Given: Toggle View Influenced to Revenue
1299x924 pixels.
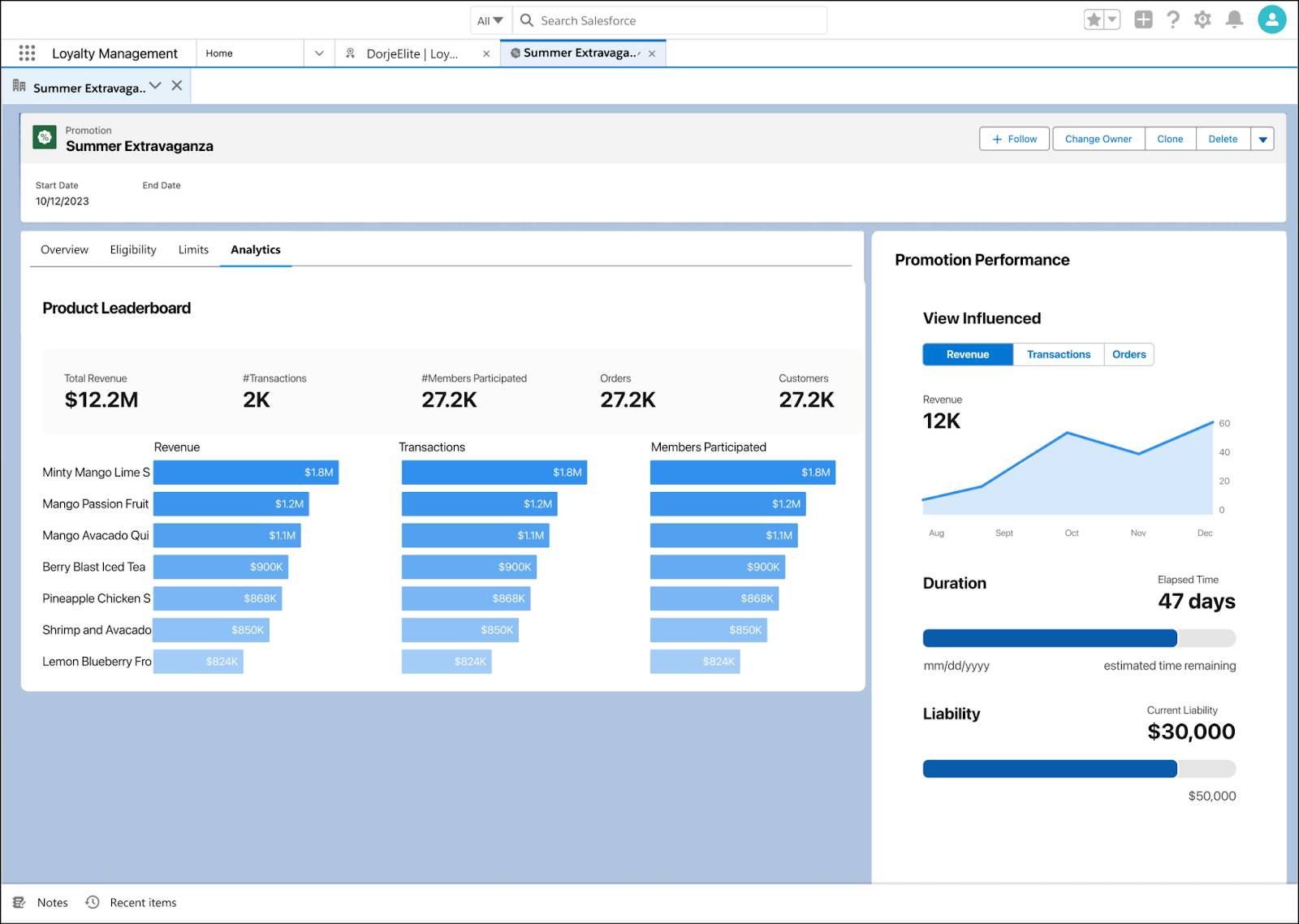Looking at the screenshot, I should pyautogui.click(x=968, y=355).
